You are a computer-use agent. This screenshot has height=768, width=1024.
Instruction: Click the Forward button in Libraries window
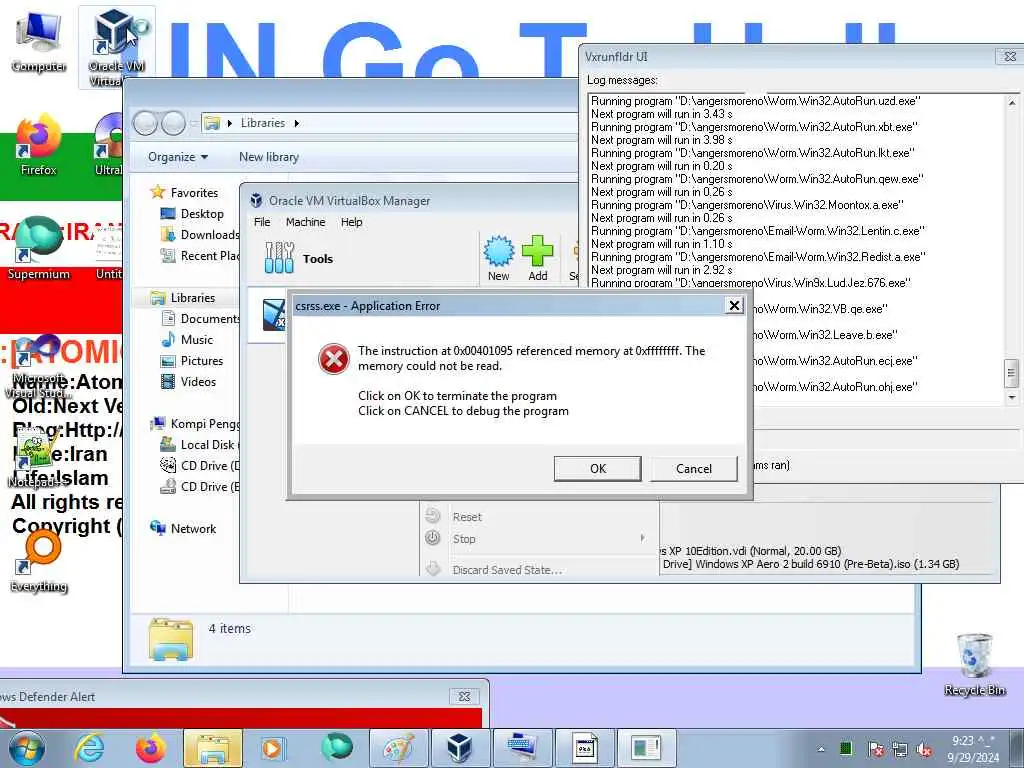pyautogui.click(x=173, y=123)
